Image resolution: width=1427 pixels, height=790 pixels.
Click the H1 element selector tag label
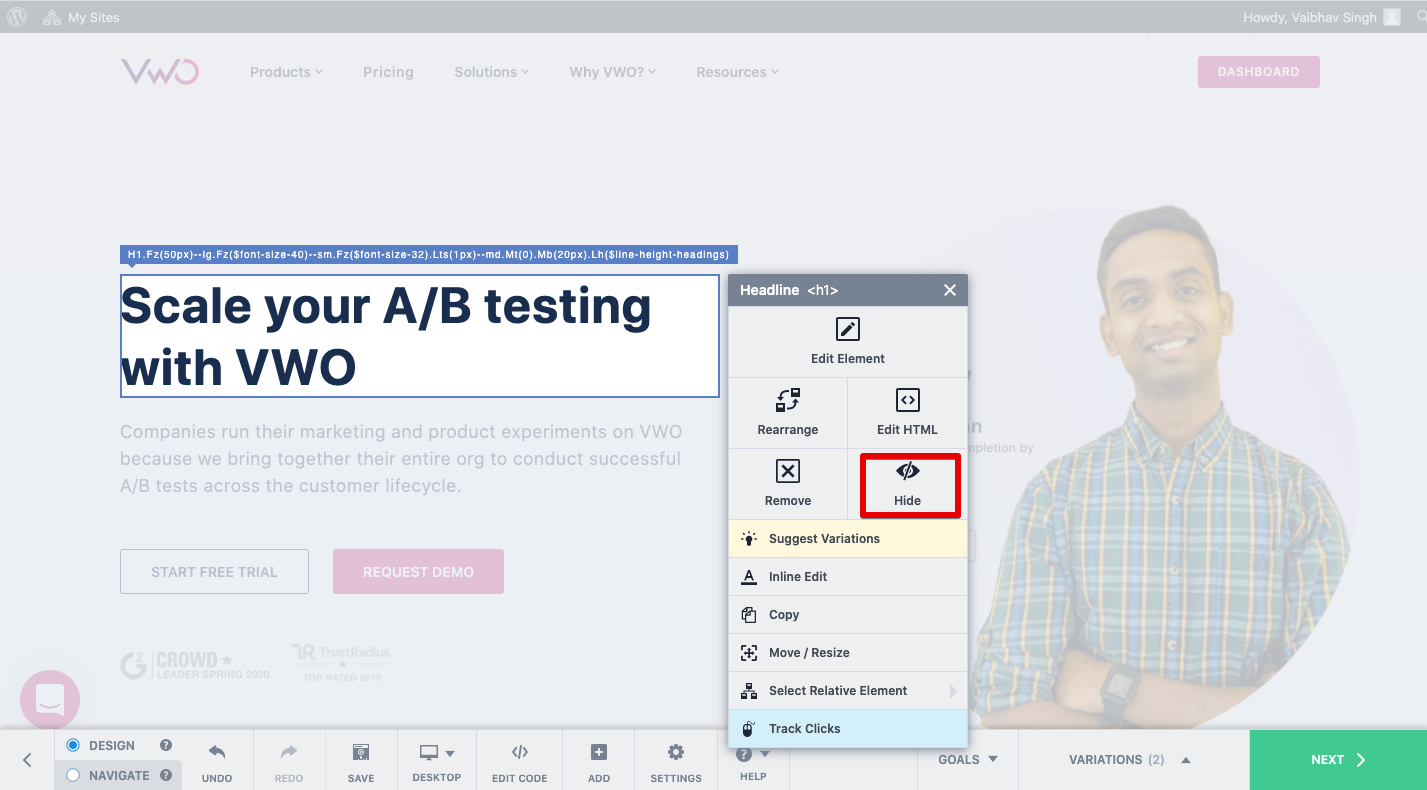click(x=429, y=255)
